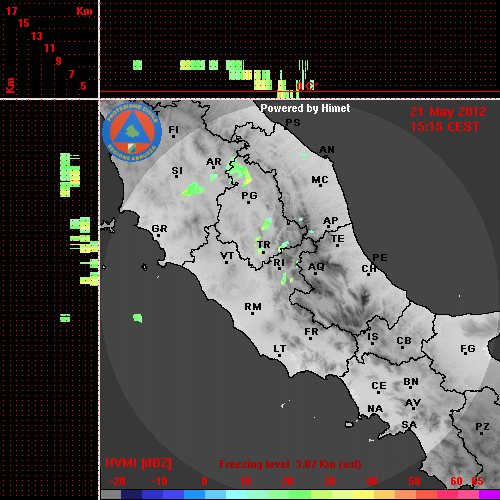This screenshot has width=500, height=500.
Task: Click the AP city label
Action: pyautogui.click(x=330, y=221)
